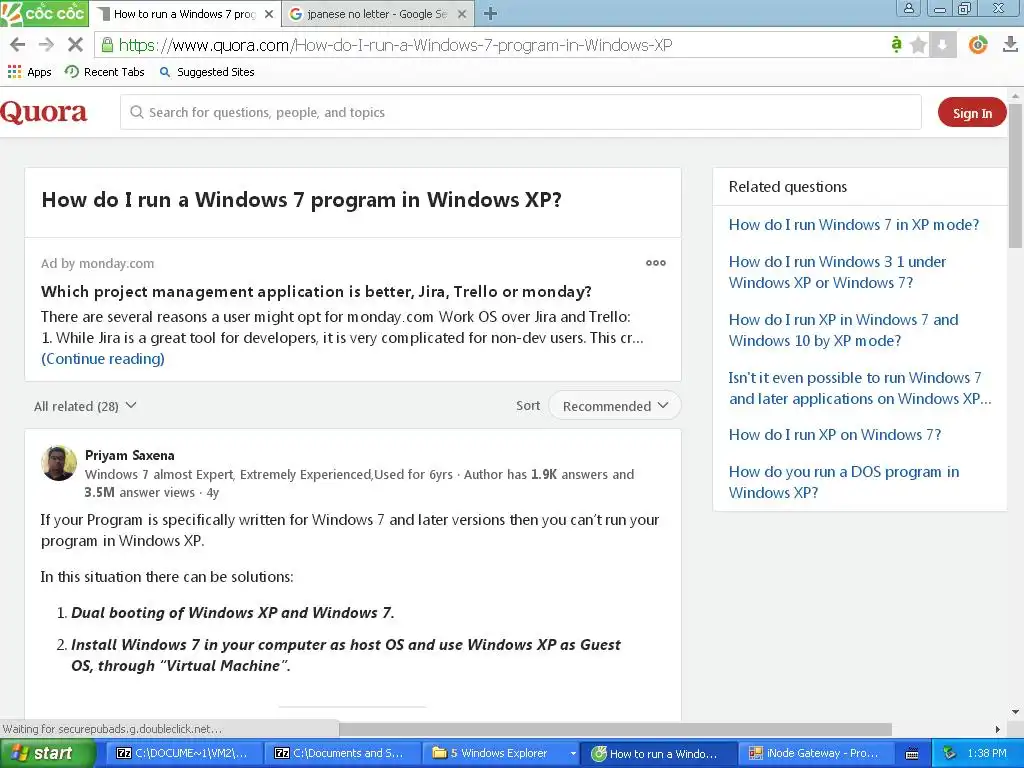Screen dimensions: 1024x768
Task: Open 'How do I run Windows 7 in XP mode?'
Action: point(854,225)
